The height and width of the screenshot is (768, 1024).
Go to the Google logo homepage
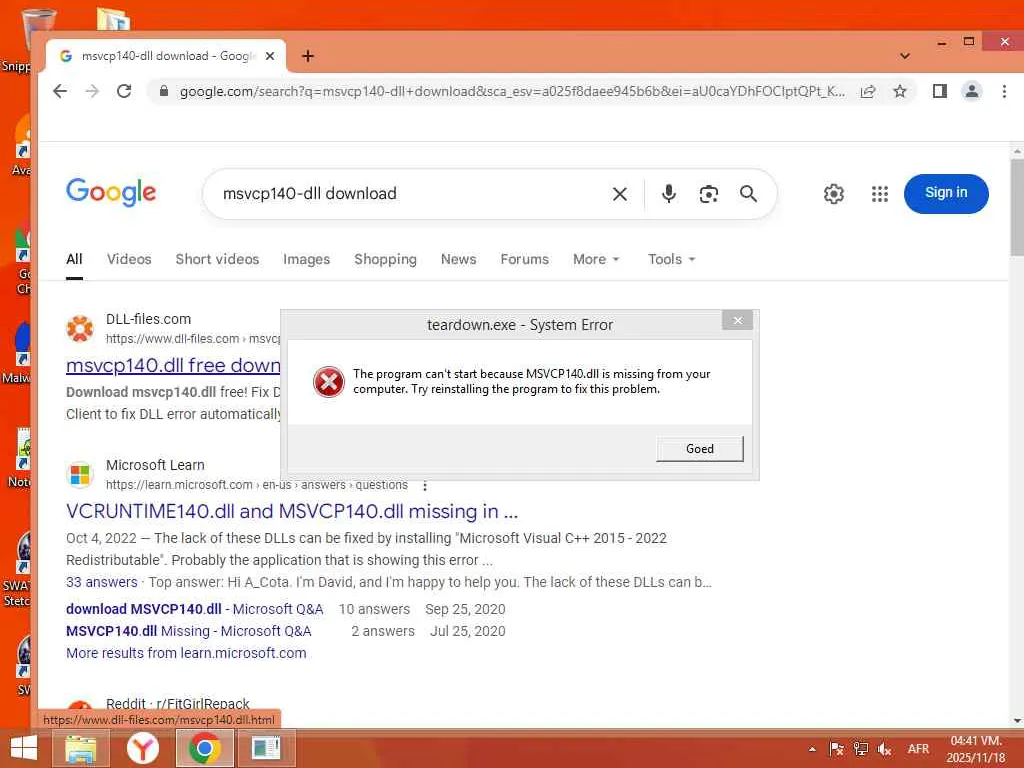(x=111, y=193)
